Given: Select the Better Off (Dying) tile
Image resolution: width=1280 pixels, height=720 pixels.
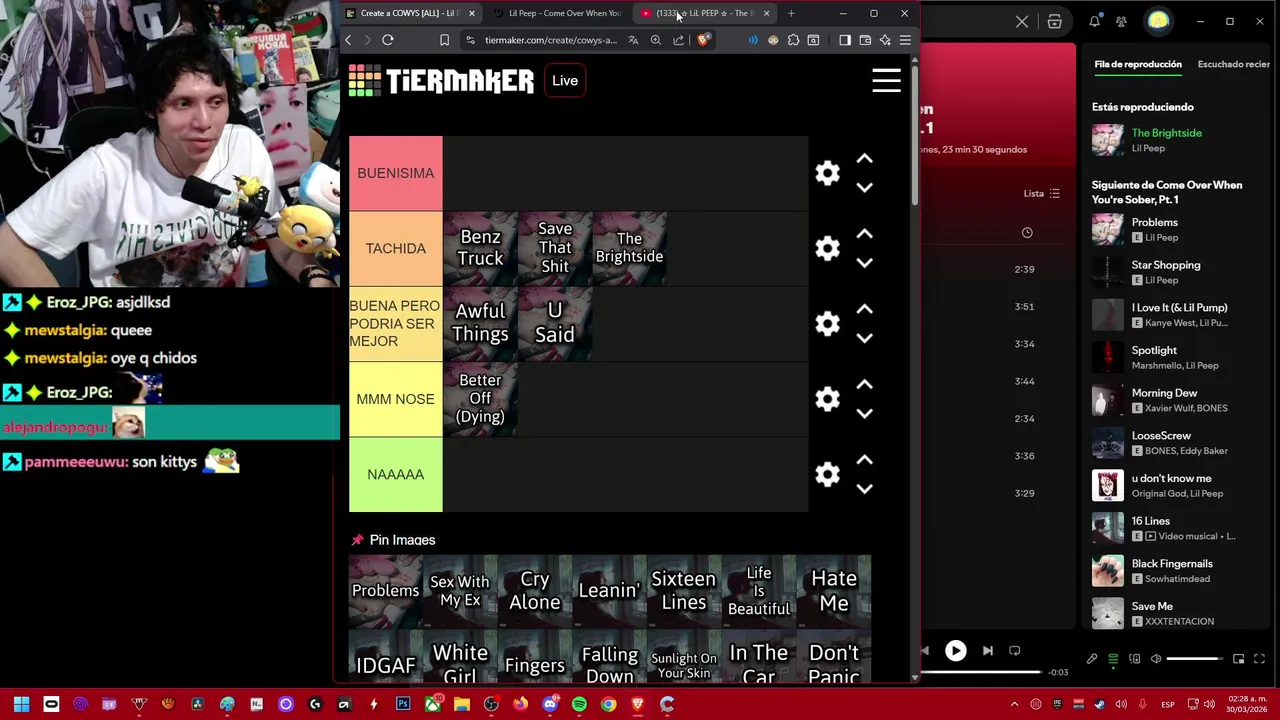Looking at the screenshot, I should (480, 399).
